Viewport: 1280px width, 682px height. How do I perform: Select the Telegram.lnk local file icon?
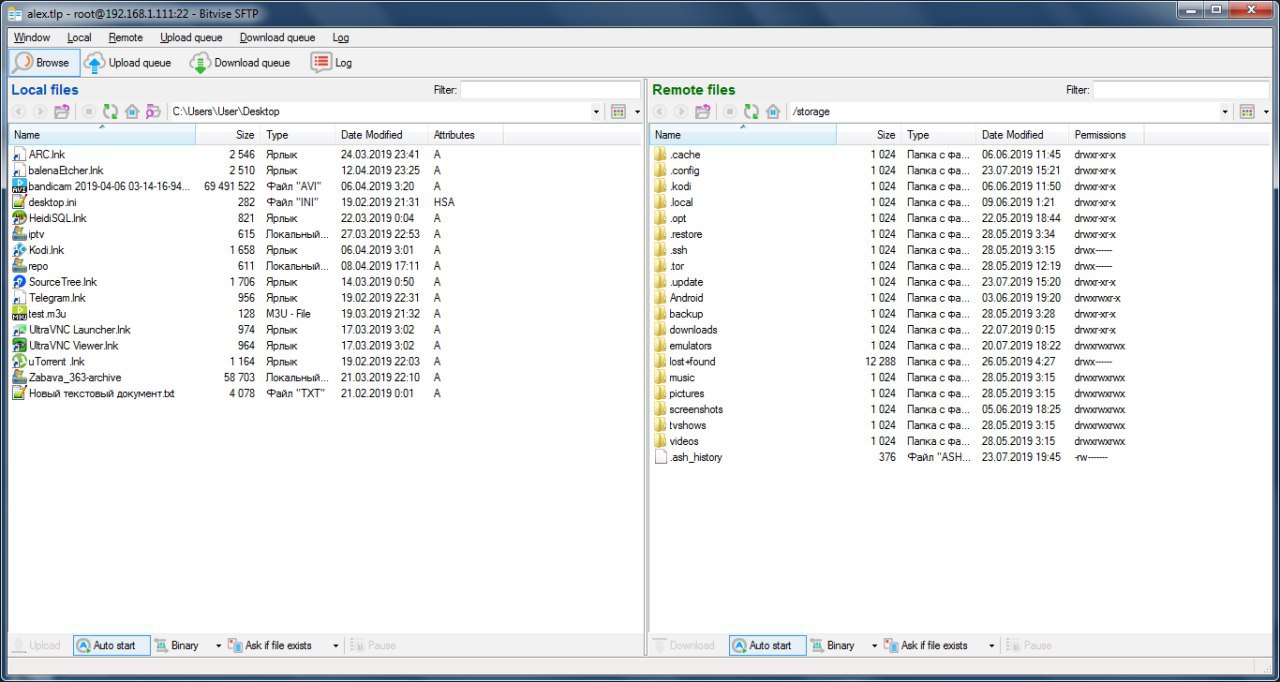click(x=19, y=298)
